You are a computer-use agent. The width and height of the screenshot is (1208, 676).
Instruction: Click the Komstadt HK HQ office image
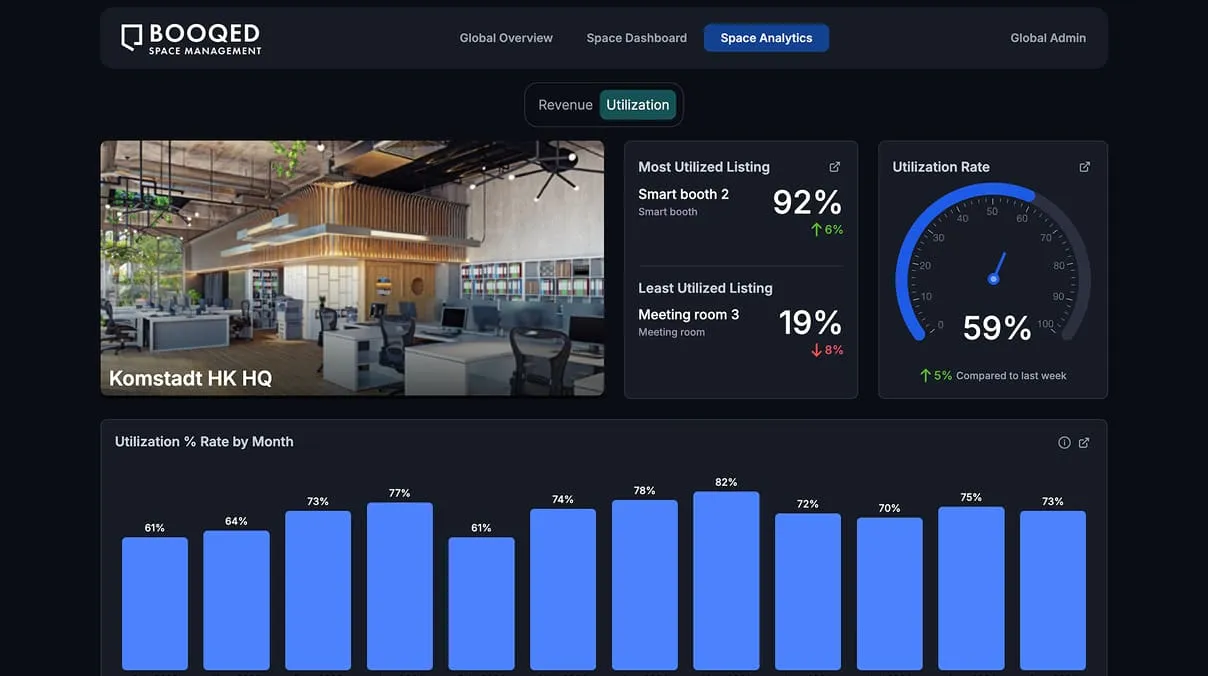(352, 268)
